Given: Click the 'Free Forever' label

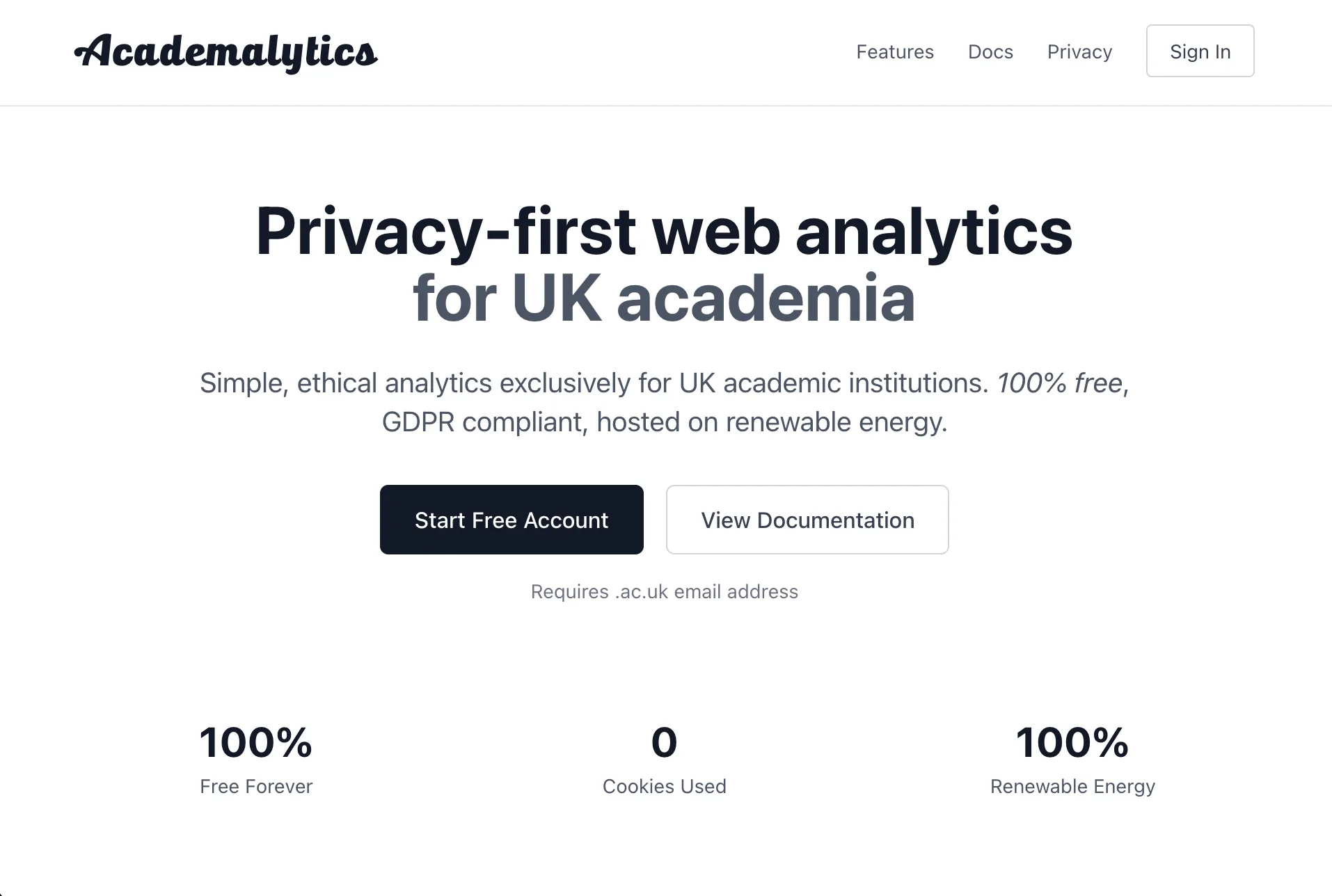Looking at the screenshot, I should point(255,786).
